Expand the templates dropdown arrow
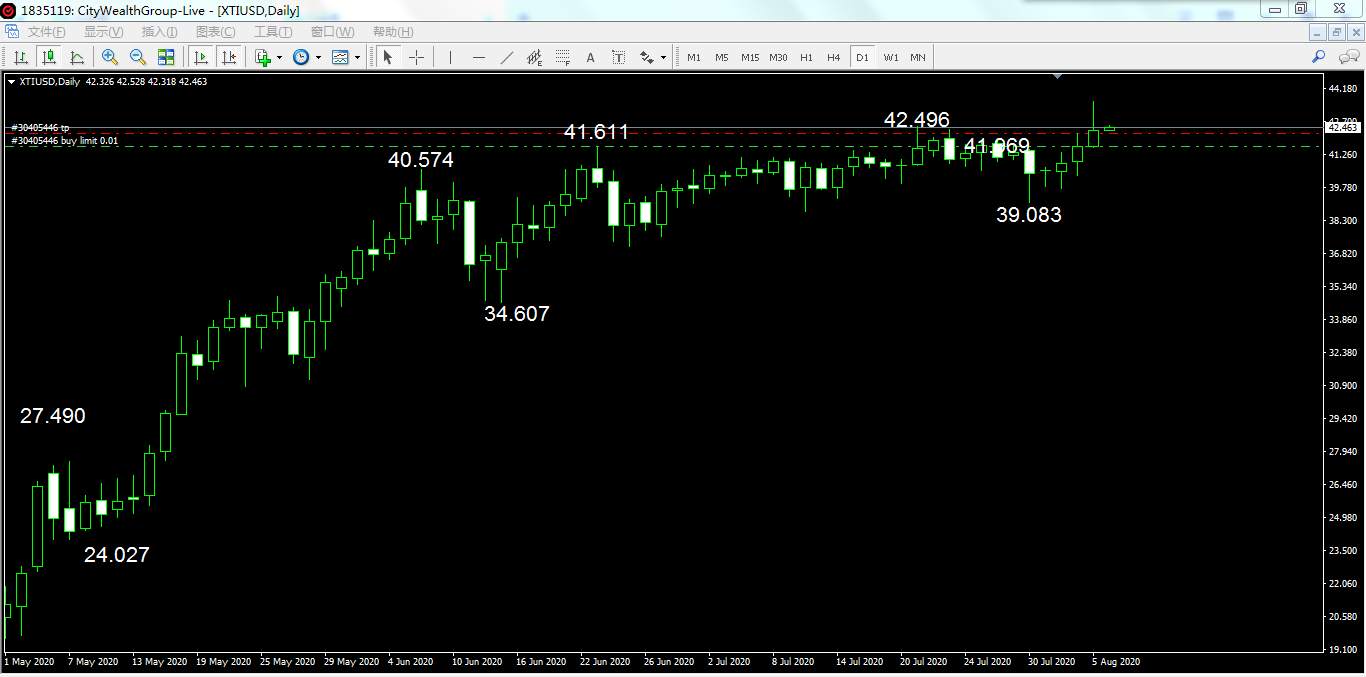1366x677 pixels. (x=357, y=57)
